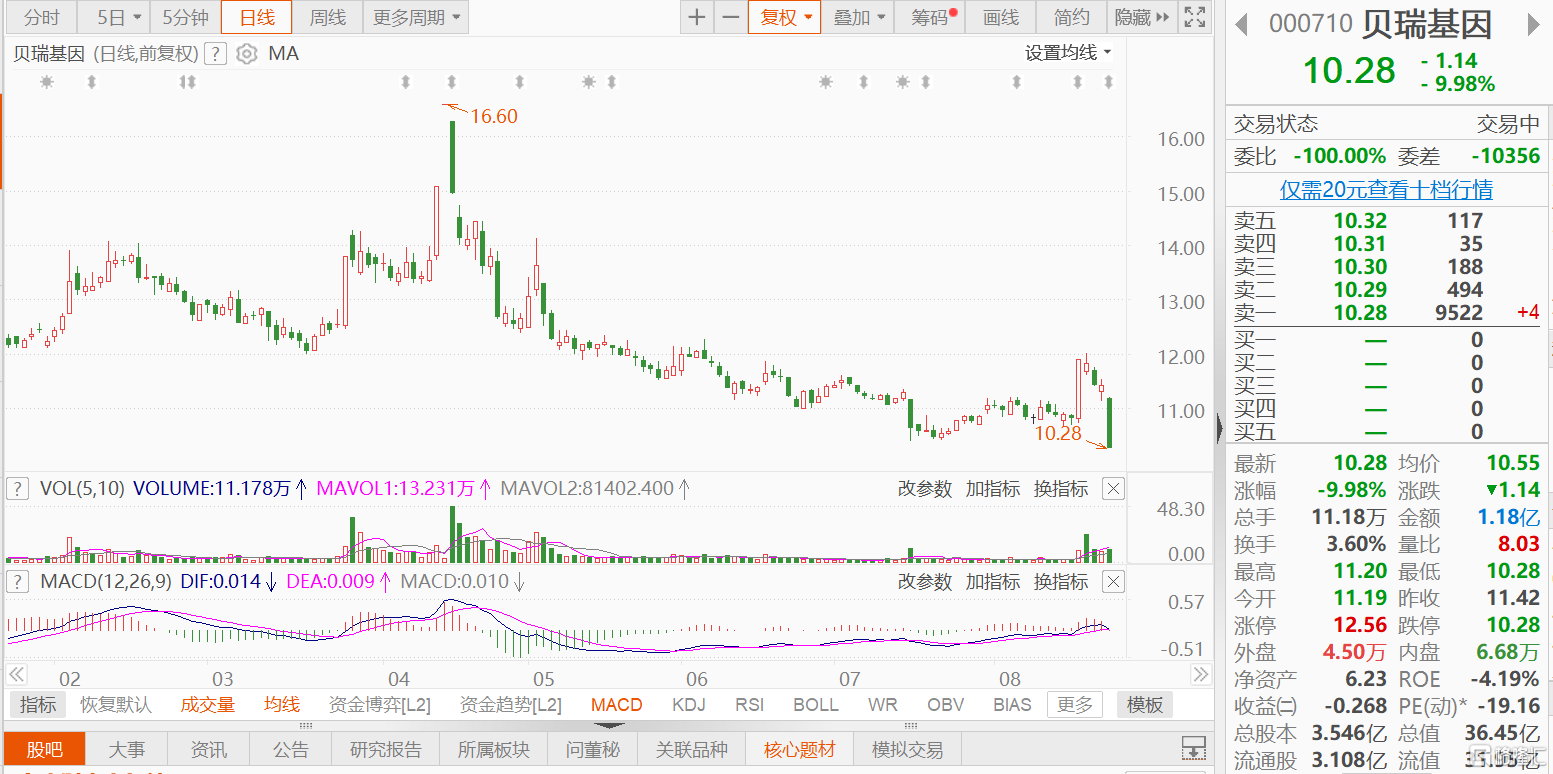Image resolution: width=1553 pixels, height=774 pixels.
Task: Open the 模拟交易 tab
Action: click(908, 749)
